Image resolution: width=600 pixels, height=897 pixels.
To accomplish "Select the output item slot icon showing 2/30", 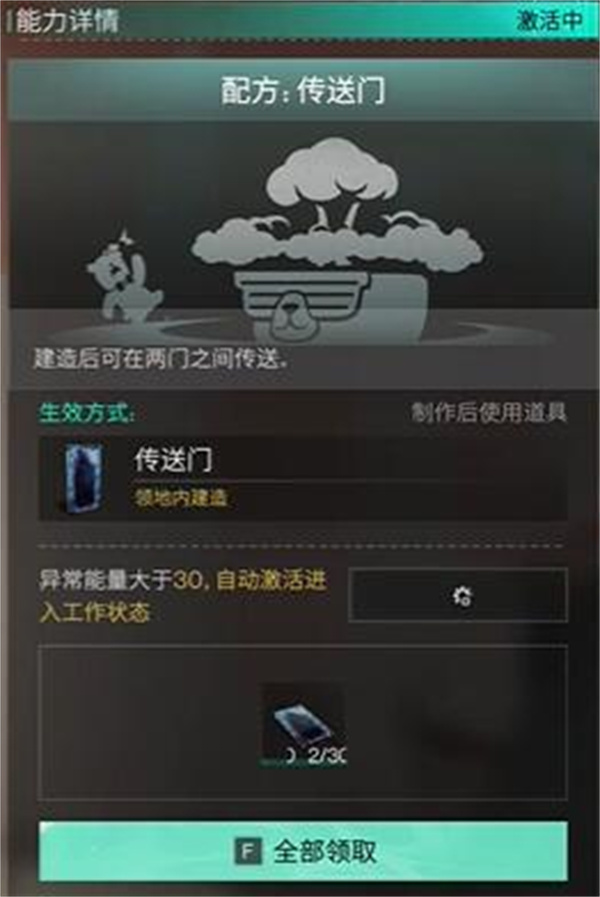I will [304, 725].
